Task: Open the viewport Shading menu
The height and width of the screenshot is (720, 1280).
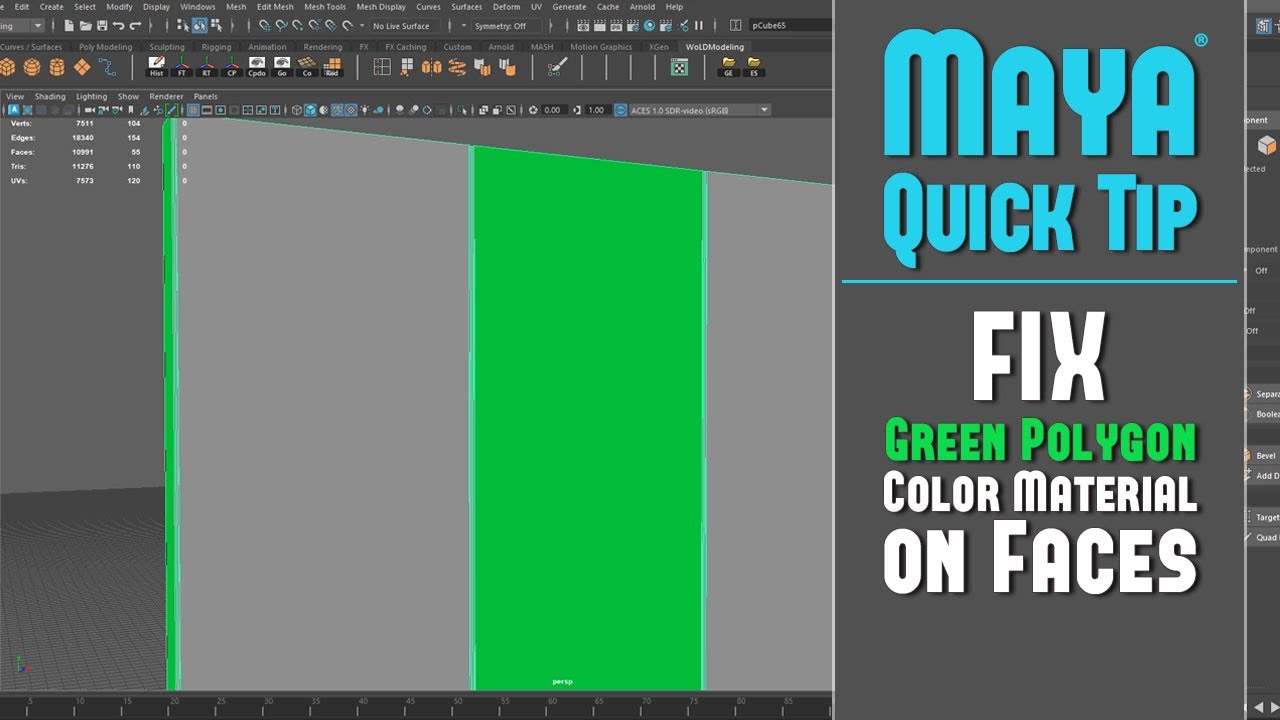Action: 50,97
